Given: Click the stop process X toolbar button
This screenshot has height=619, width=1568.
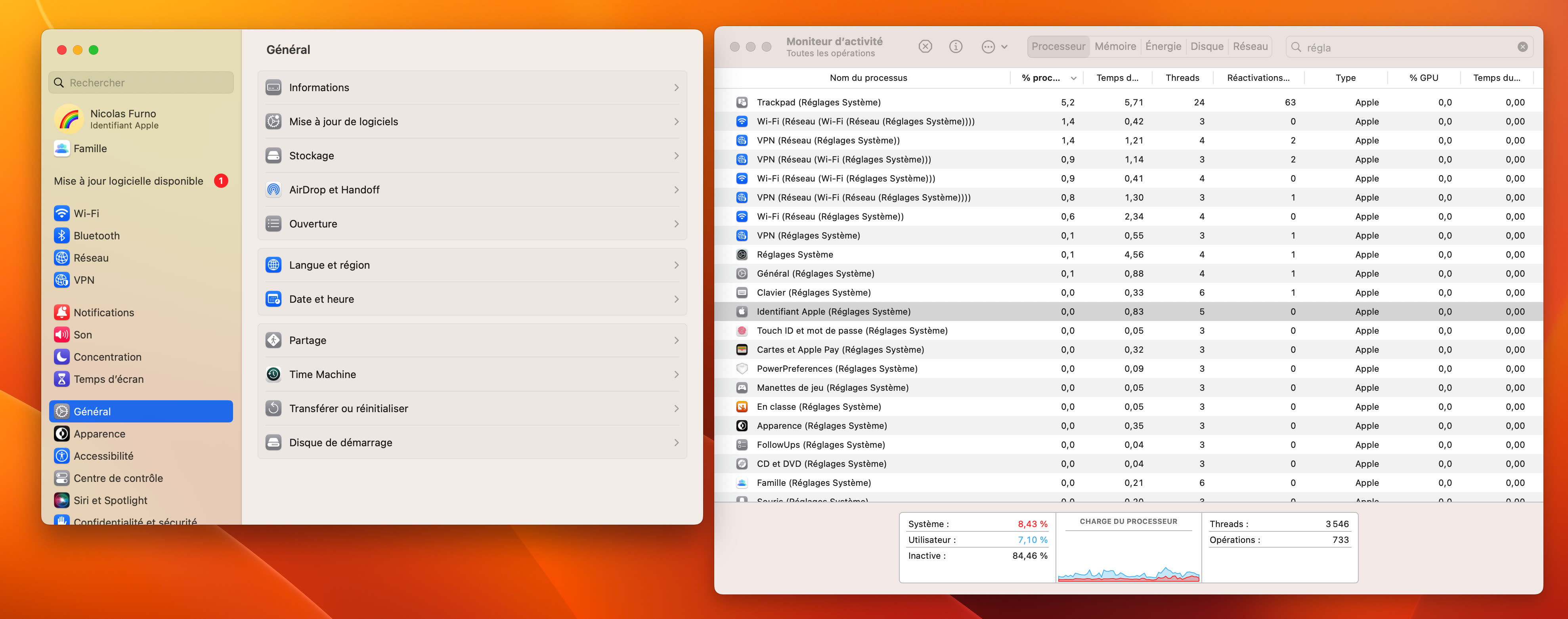Looking at the screenshot, I should click(925, 47).
